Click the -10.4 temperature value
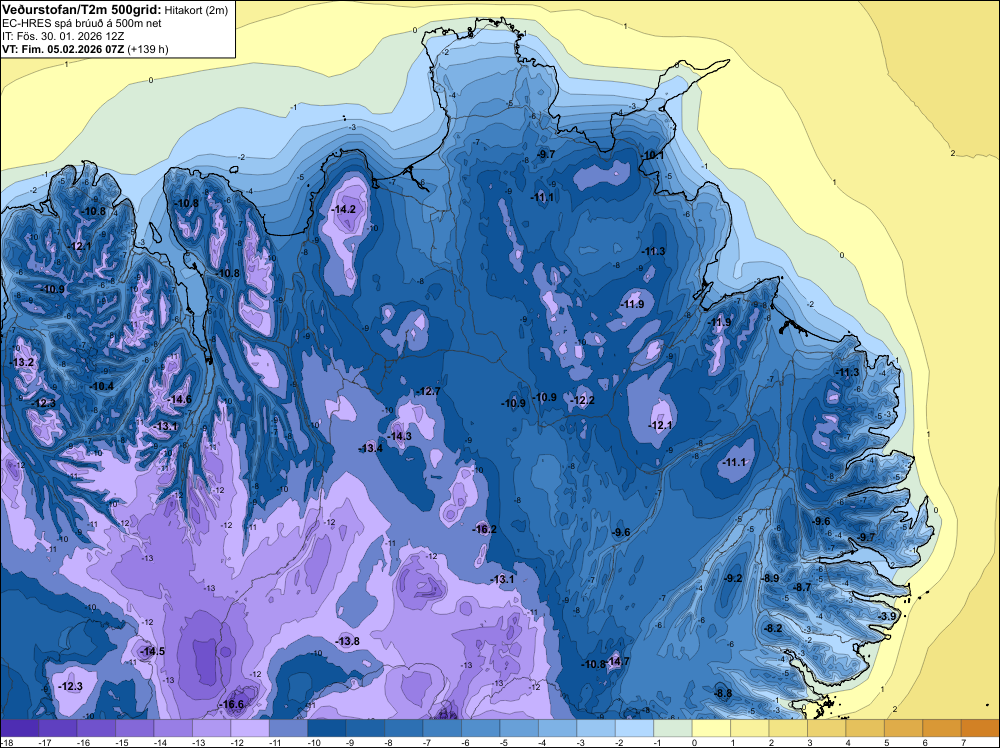 (x=101, y=386)
